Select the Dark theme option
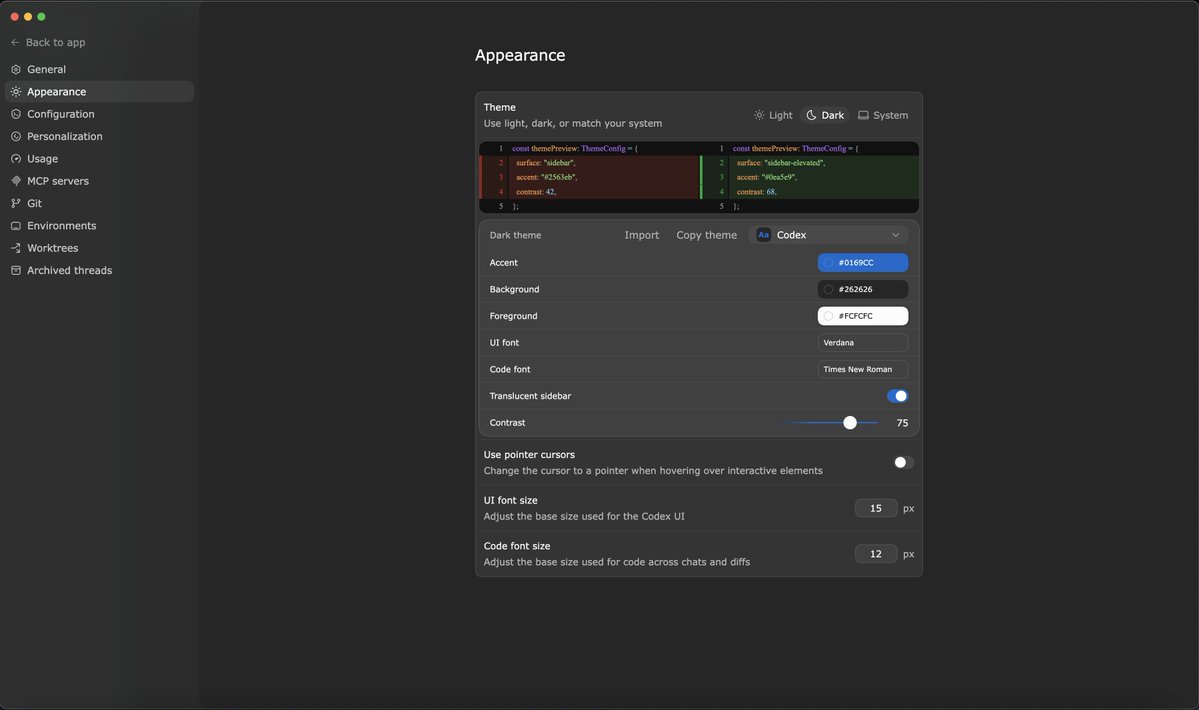The width and height of the screenshot is (1199, 710). (825, 115)
